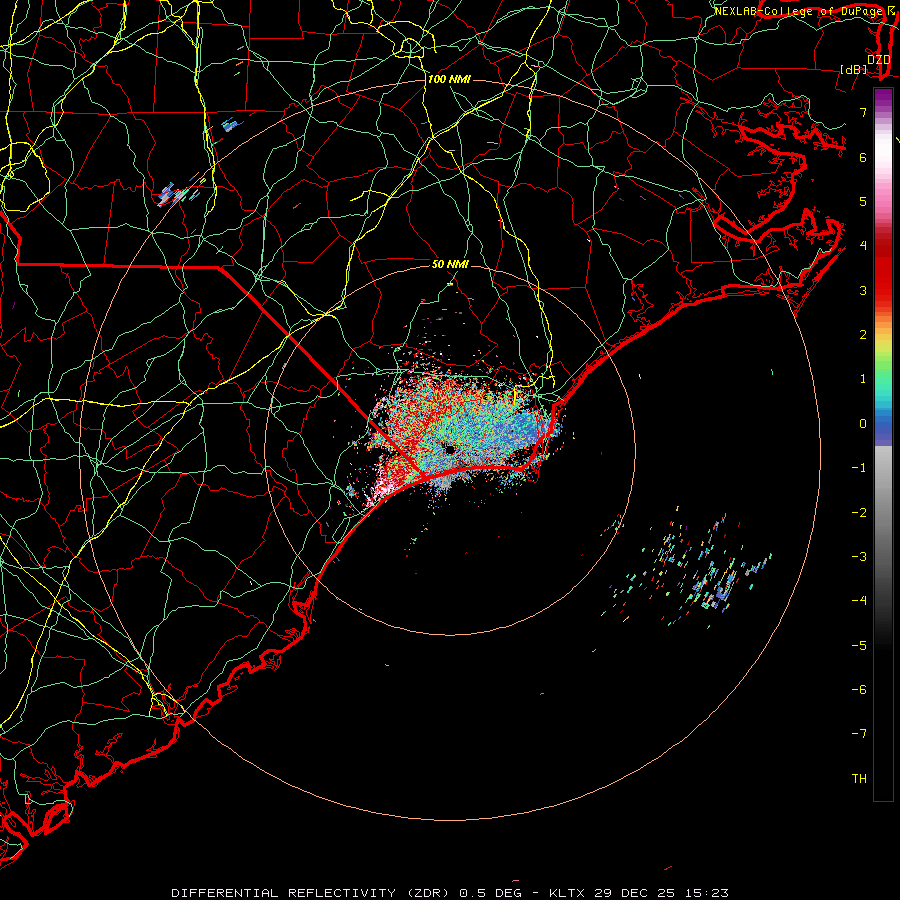Click the -4 value on the dB scale
The width and height of the screenshot is (900, 900).
coord(859,601)
